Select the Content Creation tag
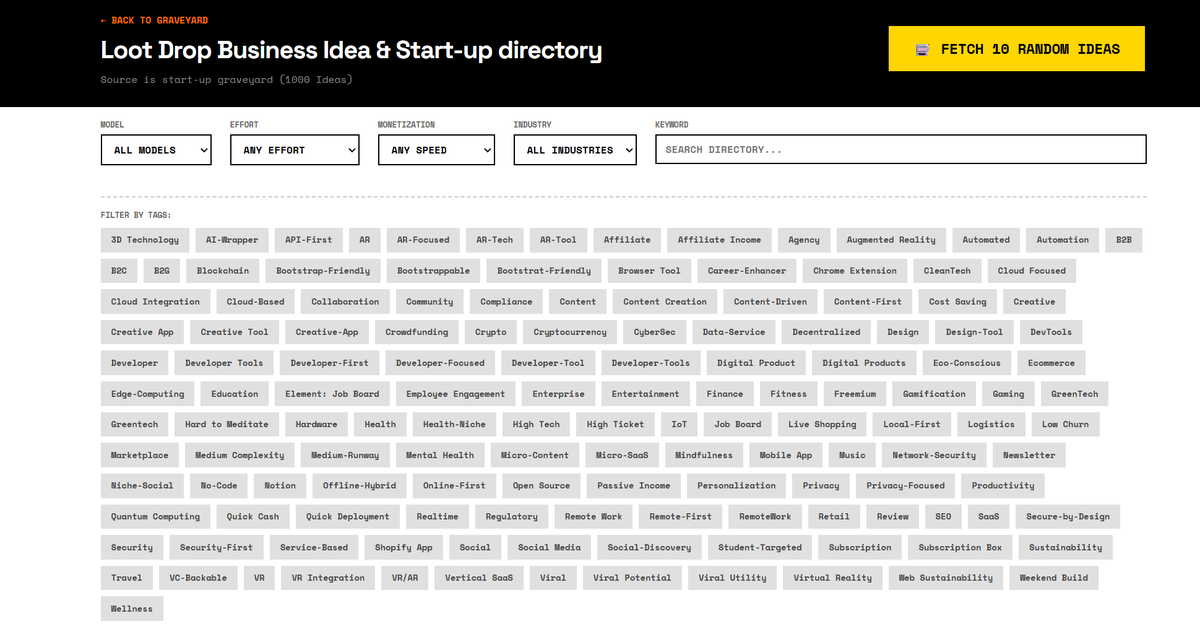This screenshot has width=1200, height=629. pyautogui.click(x=665, y=302)
